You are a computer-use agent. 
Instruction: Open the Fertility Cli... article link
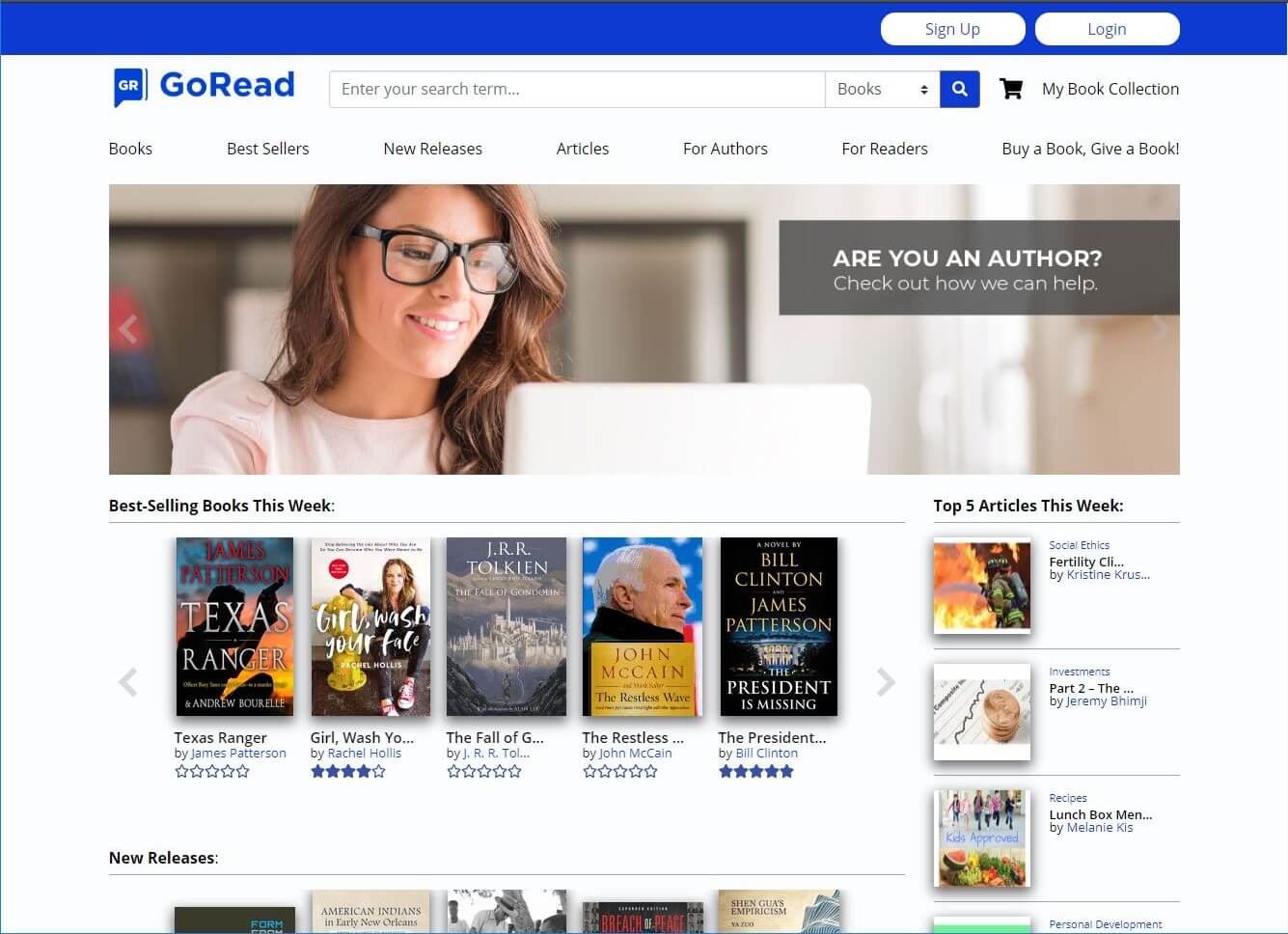pyautogui.click(x=1086, y=562)
